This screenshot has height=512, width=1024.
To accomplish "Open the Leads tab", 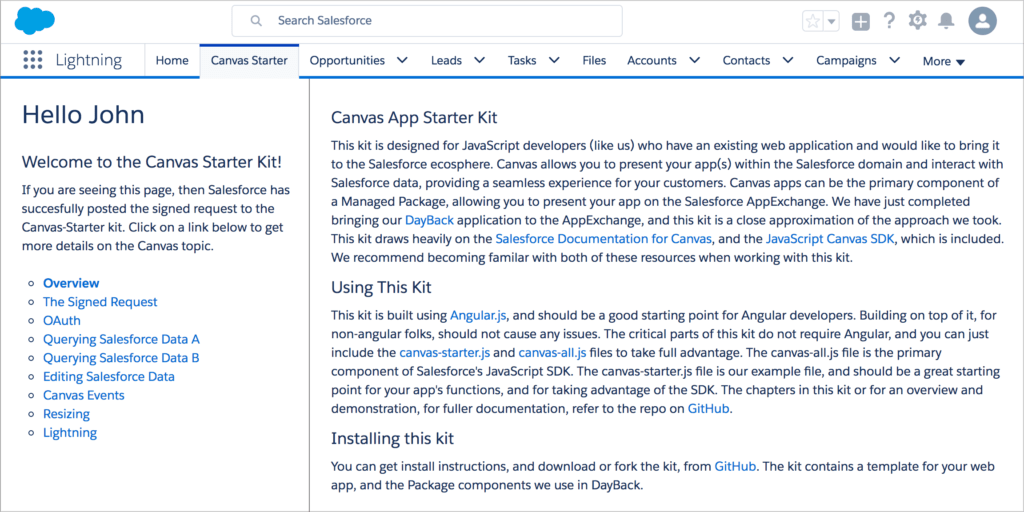I will 446,61.
